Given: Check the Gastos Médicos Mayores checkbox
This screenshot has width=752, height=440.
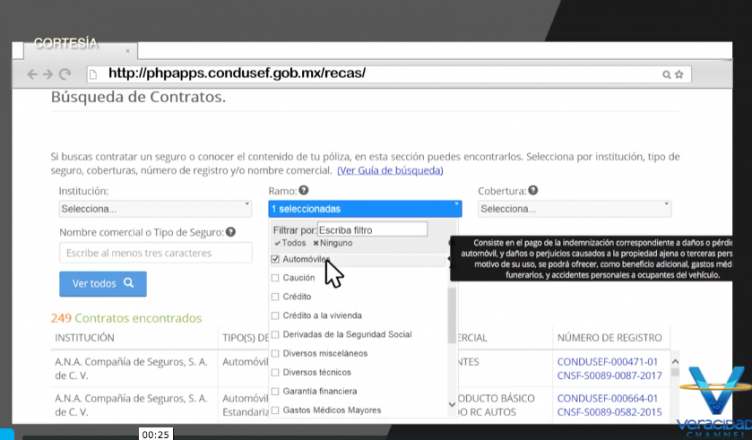Looking at the screenshot, I should click(x=275, y=410).
